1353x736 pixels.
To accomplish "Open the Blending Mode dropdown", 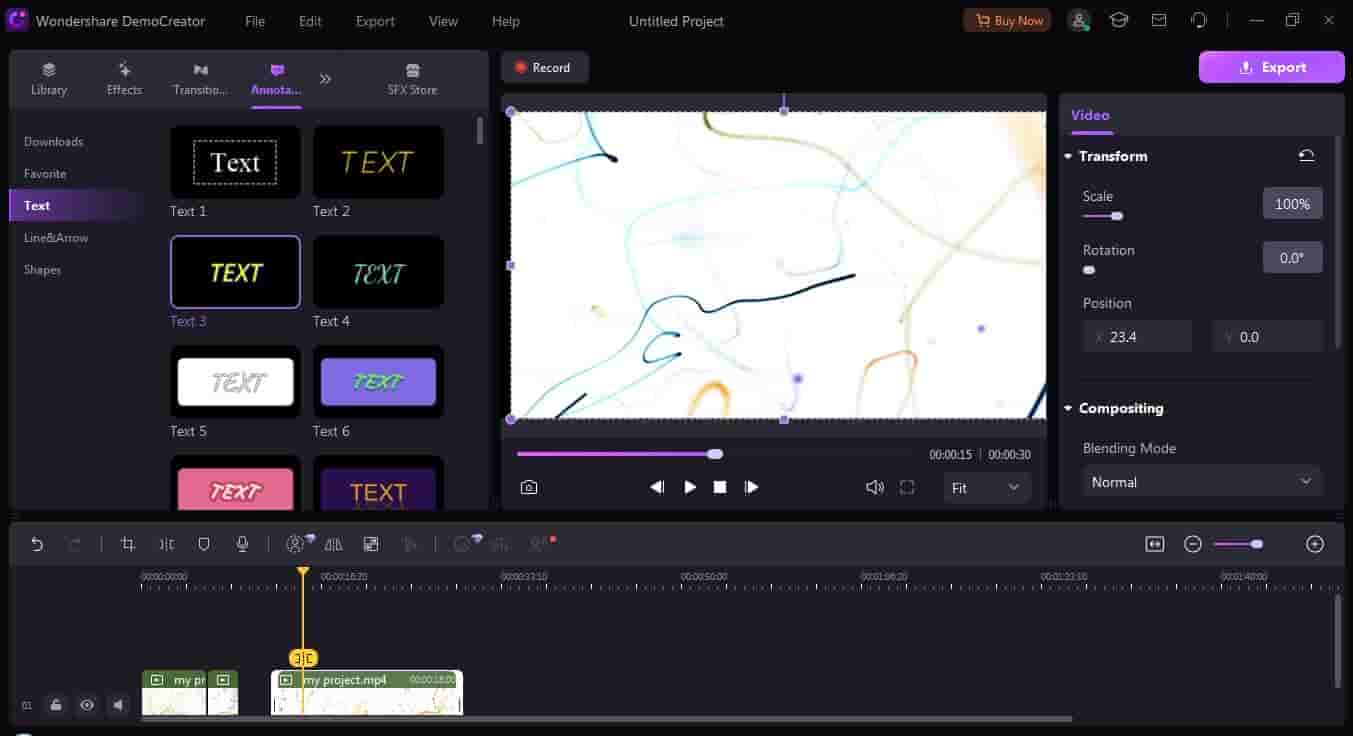I will point(1201,482).
